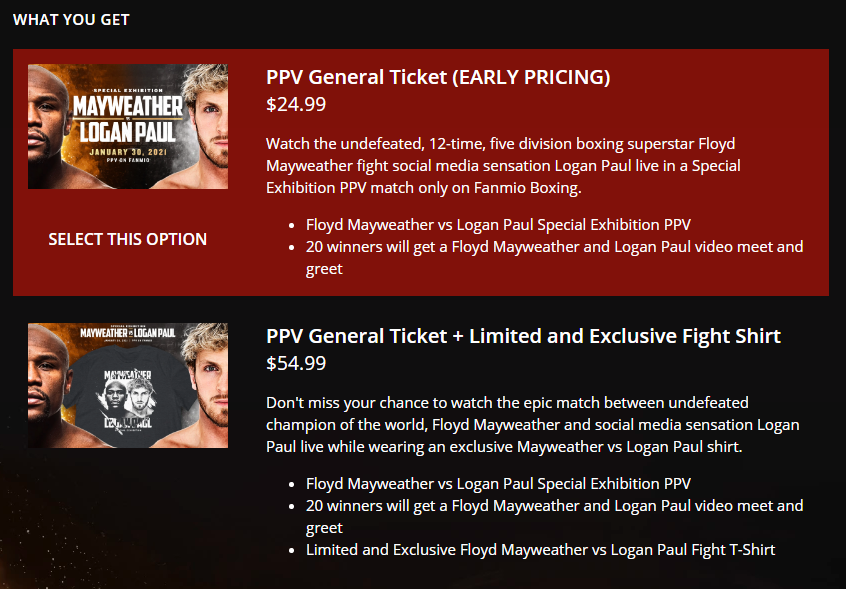Select the shirt bundle's Special Exhibition PPV bullet
The height and width of the screenshot is (589, 846).
pyautogui.click(x=498, y=484)
